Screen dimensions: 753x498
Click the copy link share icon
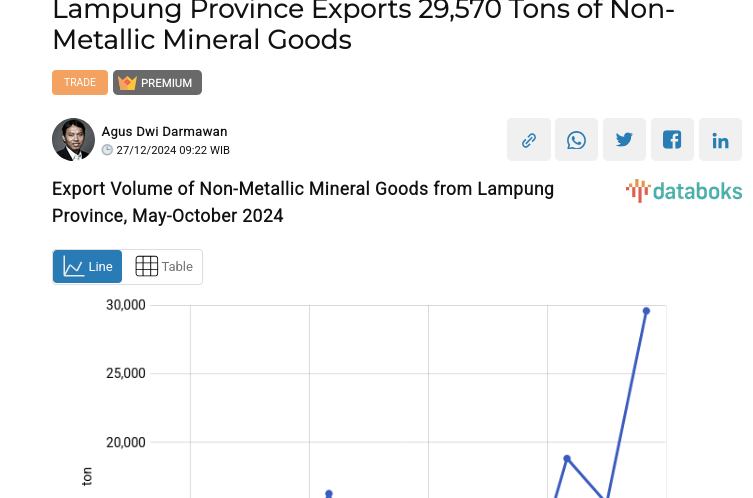click(528, 140)
